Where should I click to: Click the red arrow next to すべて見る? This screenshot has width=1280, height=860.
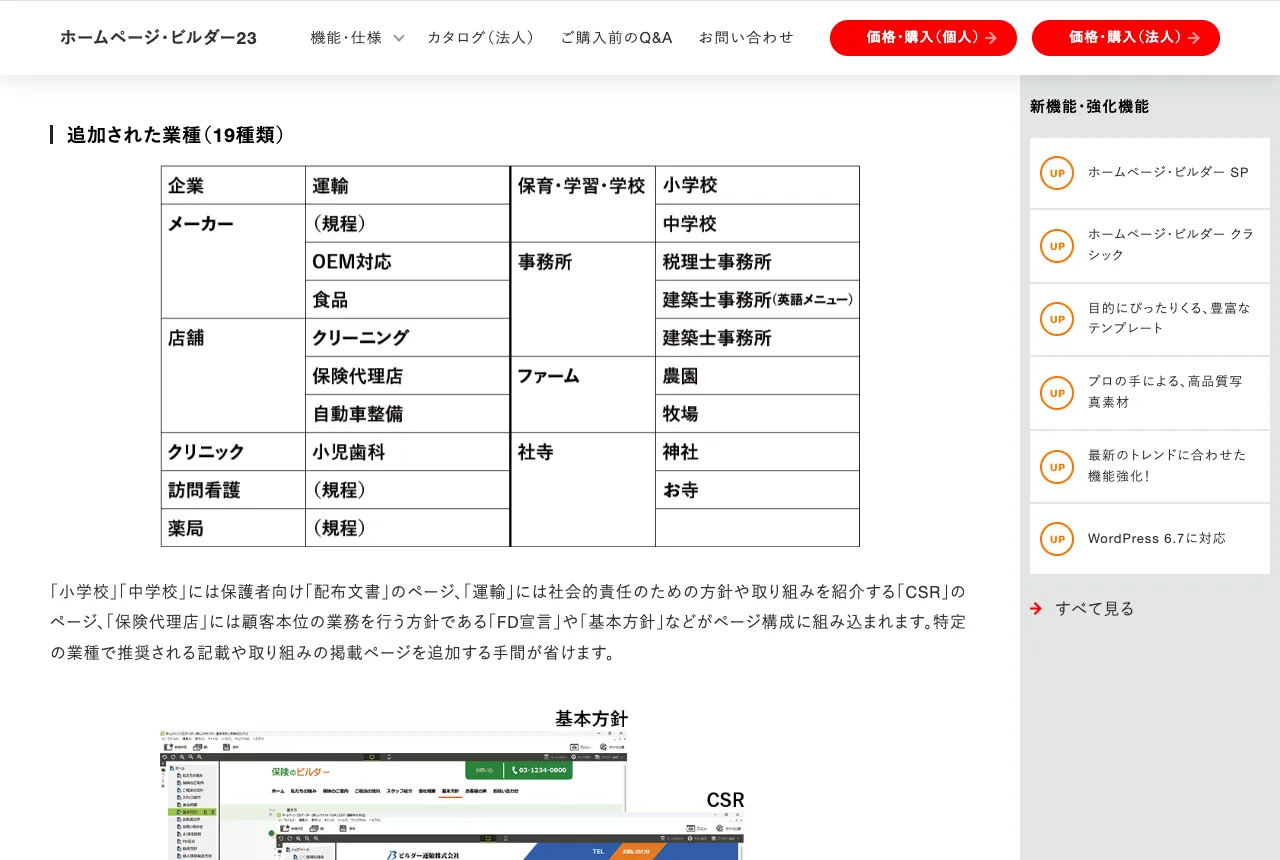(x=1036, y=608)
